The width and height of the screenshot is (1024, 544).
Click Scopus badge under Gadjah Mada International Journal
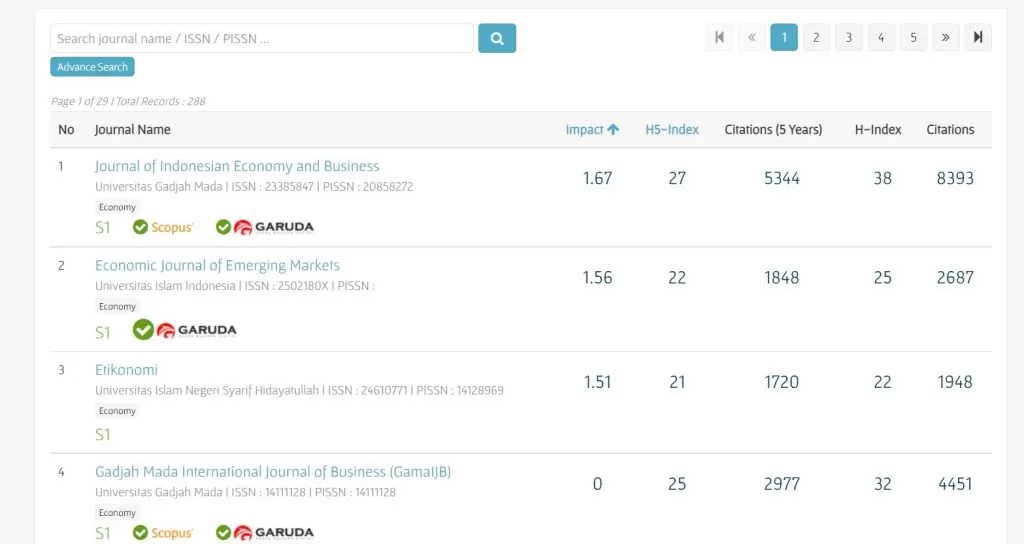(x=163, y=533)
